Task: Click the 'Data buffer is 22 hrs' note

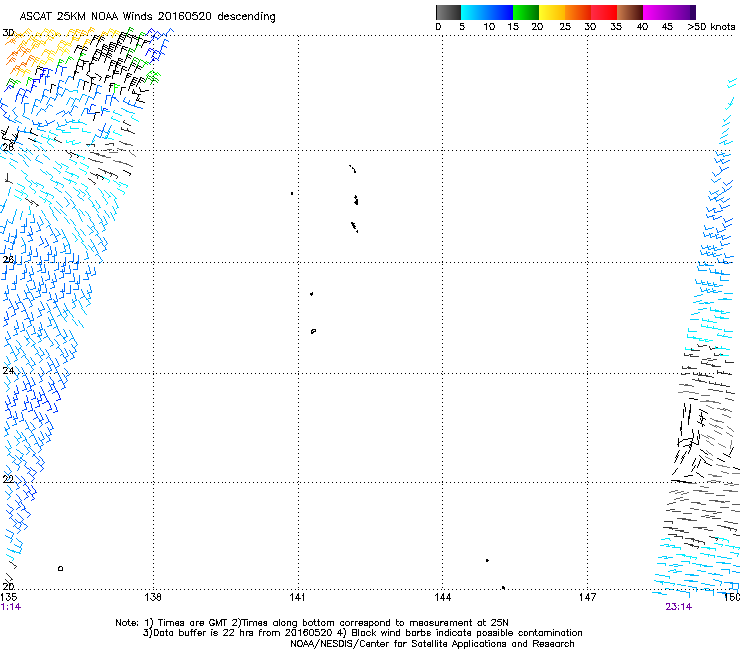Action: (362, 633)
